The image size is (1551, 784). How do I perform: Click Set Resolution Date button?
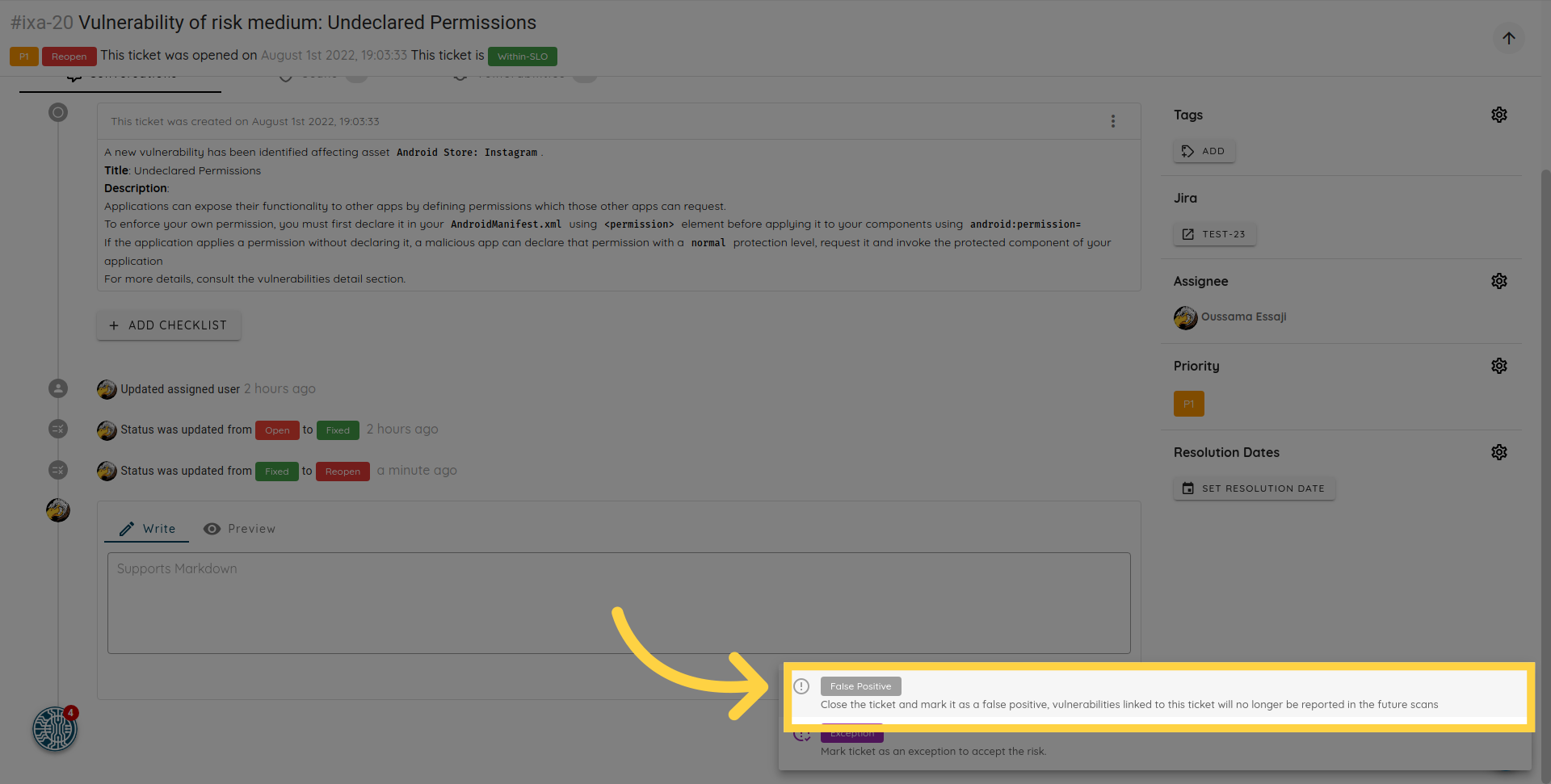point(1254,488)
